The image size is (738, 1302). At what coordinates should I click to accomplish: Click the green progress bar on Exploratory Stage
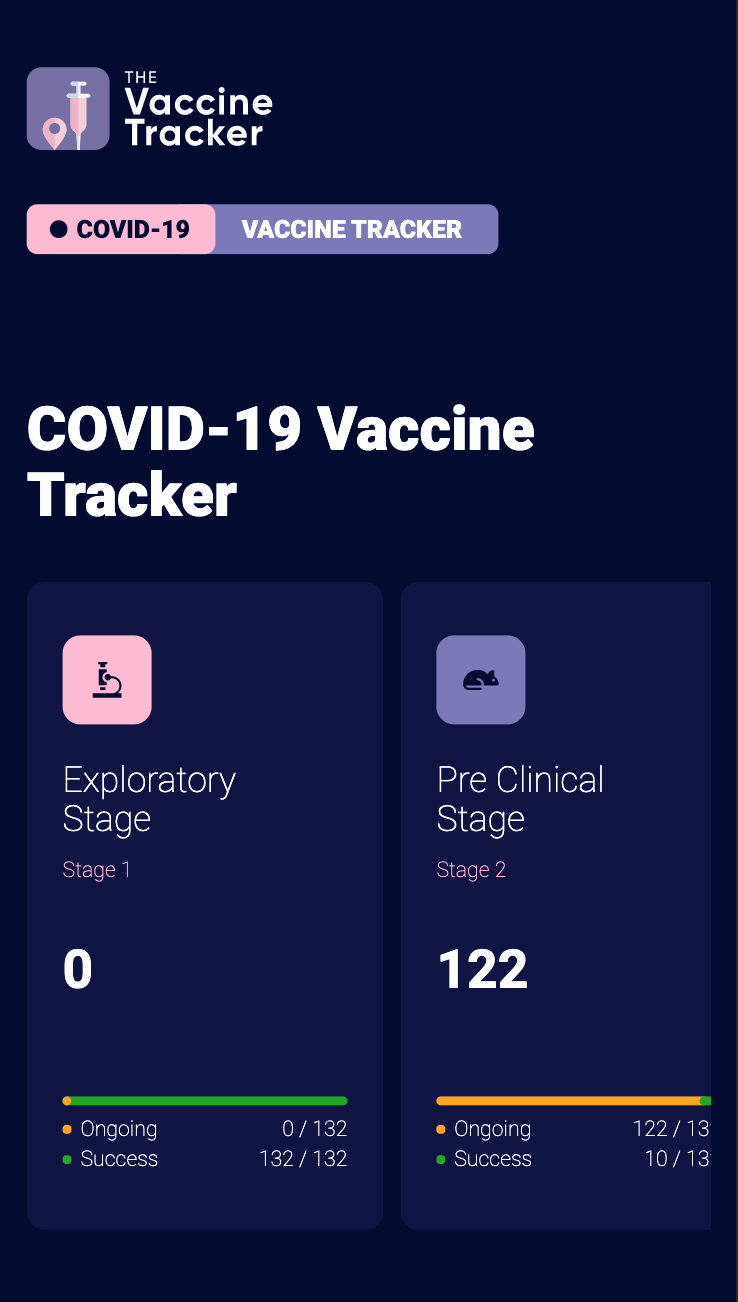(204, 1099)
